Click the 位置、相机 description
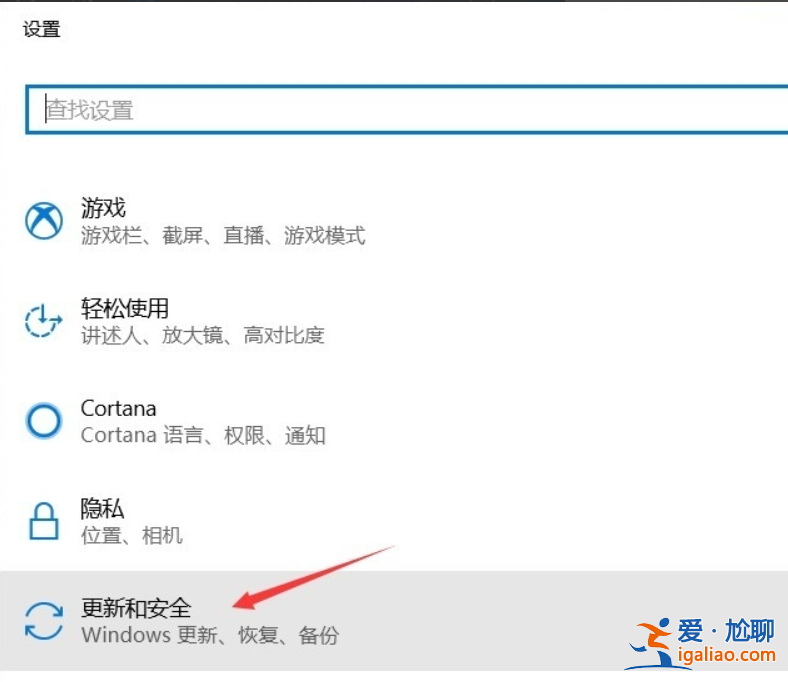Screen dimensions: 788x682 (132, 535)
